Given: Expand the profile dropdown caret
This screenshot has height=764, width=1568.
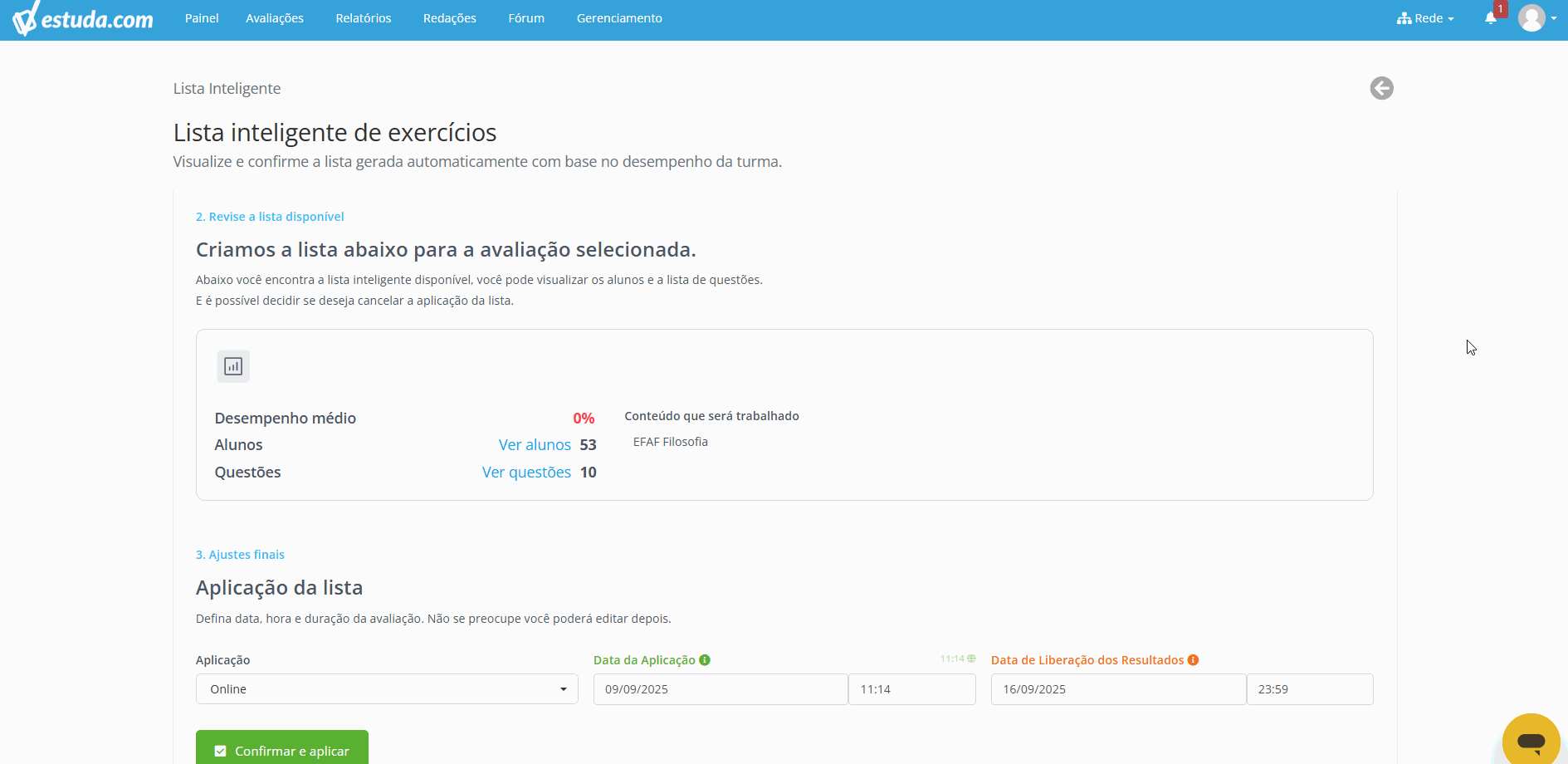Looking at the screenshot, I should tap(1554, 18).
